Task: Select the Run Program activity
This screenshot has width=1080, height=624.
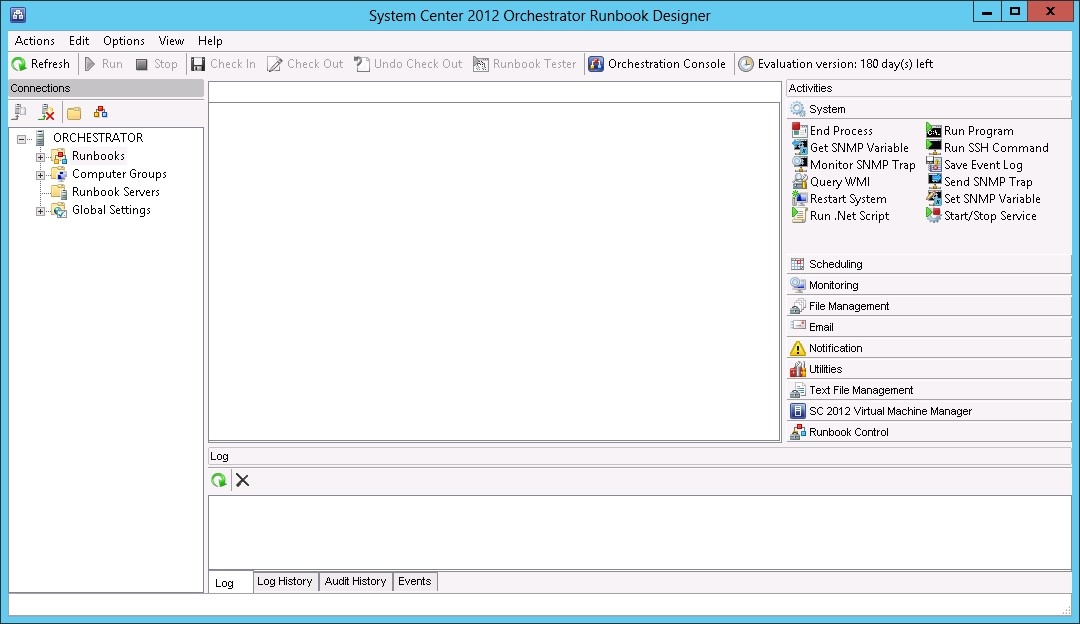Action: 970,130
